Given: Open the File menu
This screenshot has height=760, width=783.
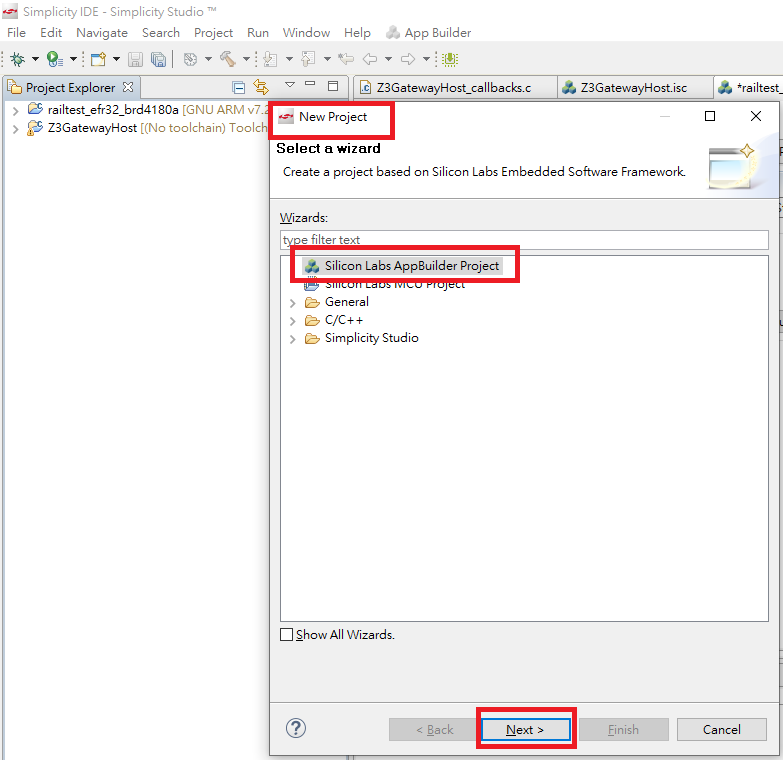Looking at the screenshot, I should pyautogui.click(x=16, y=33).
